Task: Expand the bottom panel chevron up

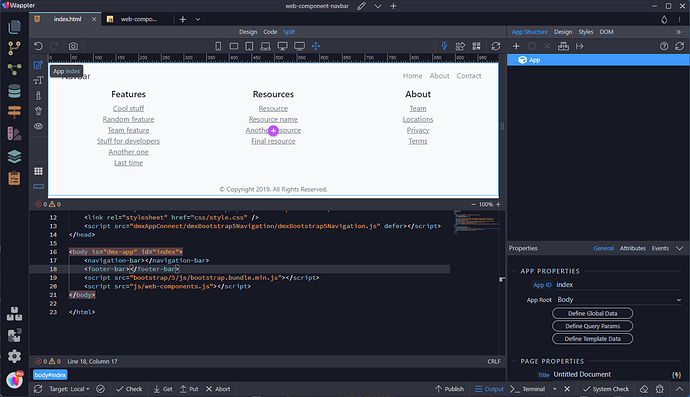Action: pos(680,389)
